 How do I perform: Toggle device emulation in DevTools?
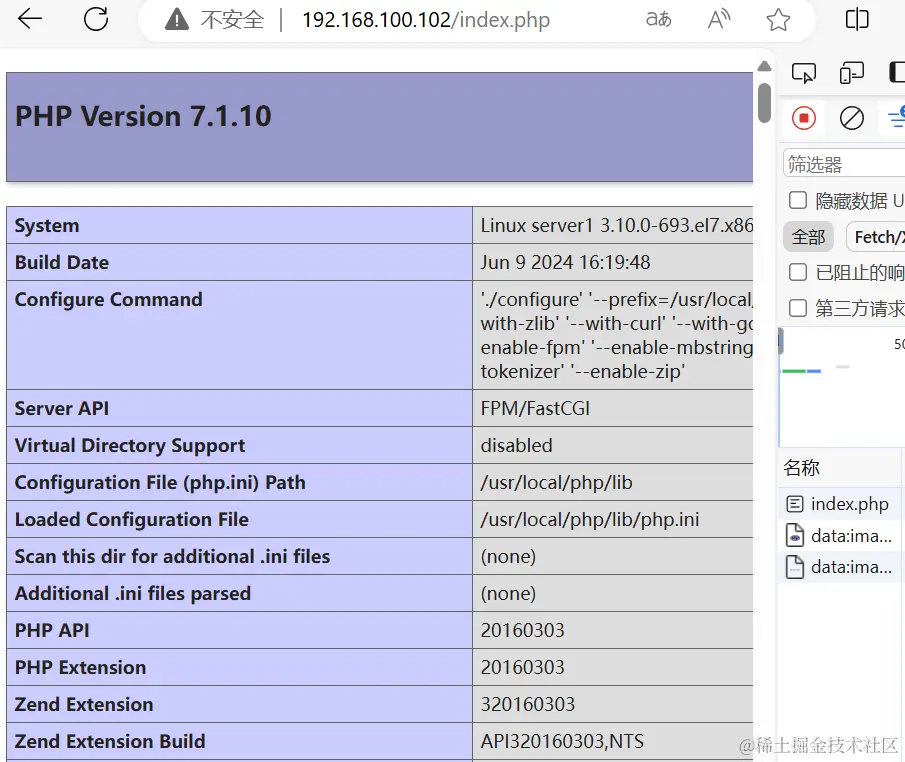coord(851,73)
